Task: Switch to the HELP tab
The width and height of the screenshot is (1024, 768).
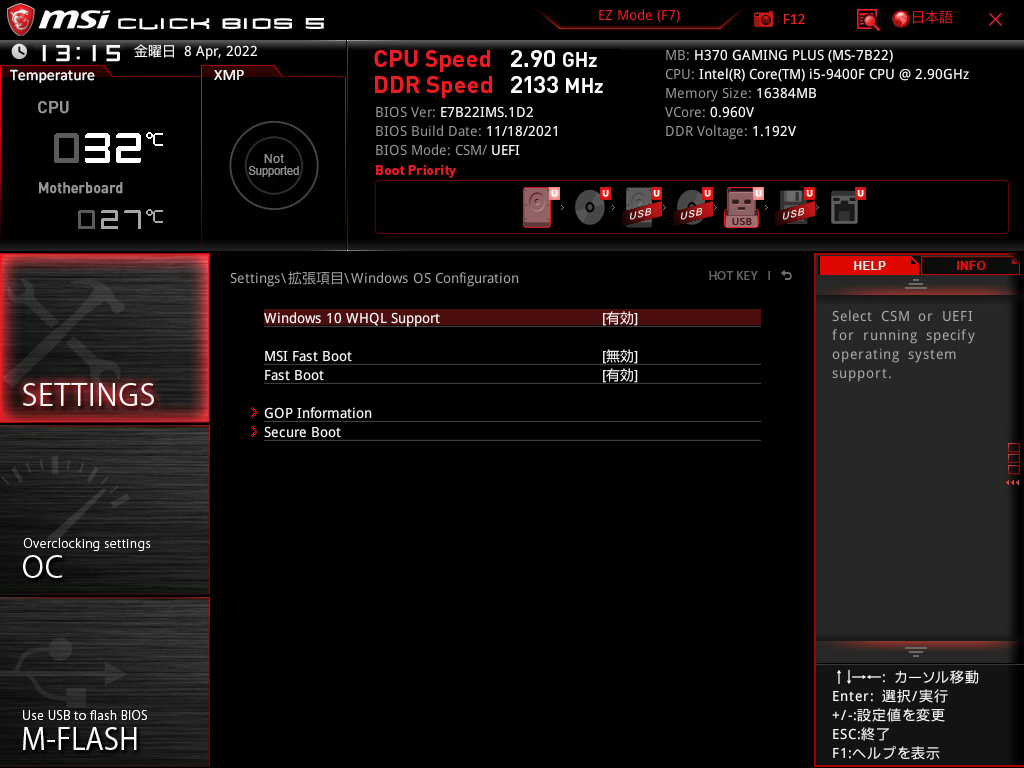Action: coord(869,266)
